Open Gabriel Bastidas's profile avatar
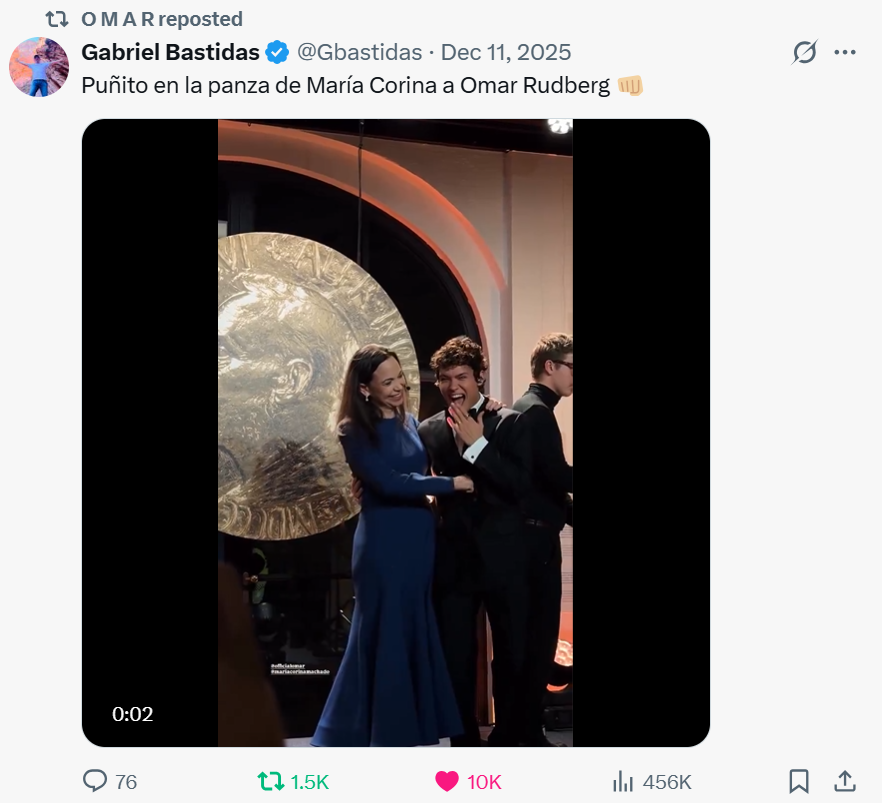This screenshot has width=882, height=803. tap(39, 67)
